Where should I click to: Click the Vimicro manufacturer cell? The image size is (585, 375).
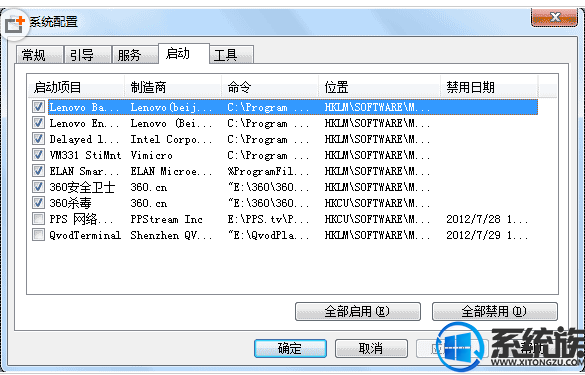pyautogui.click(x=151, y=155)
